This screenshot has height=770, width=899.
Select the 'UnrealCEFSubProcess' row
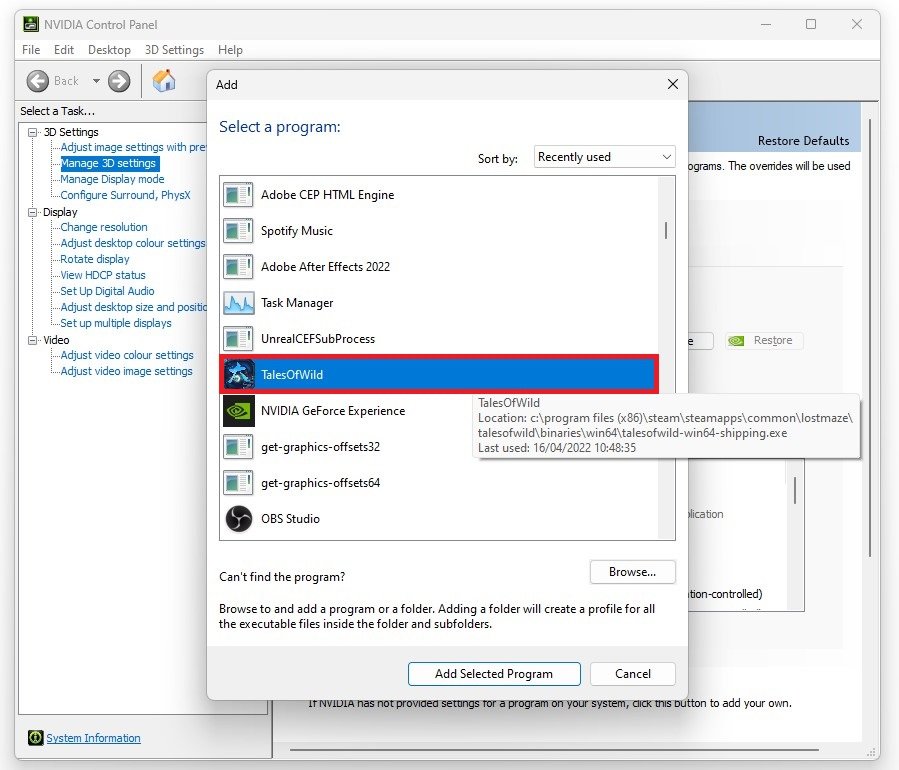439,339
